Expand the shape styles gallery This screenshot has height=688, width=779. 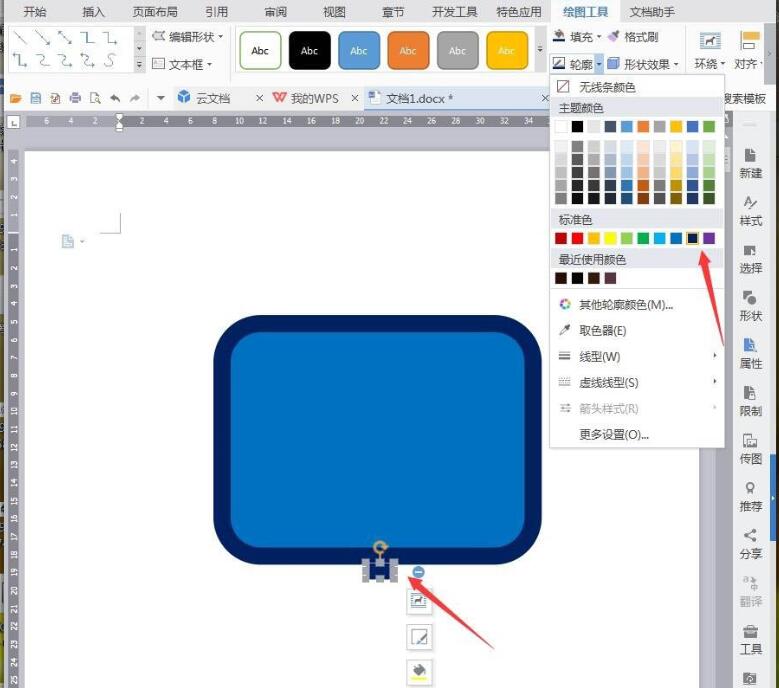(540, 50)
